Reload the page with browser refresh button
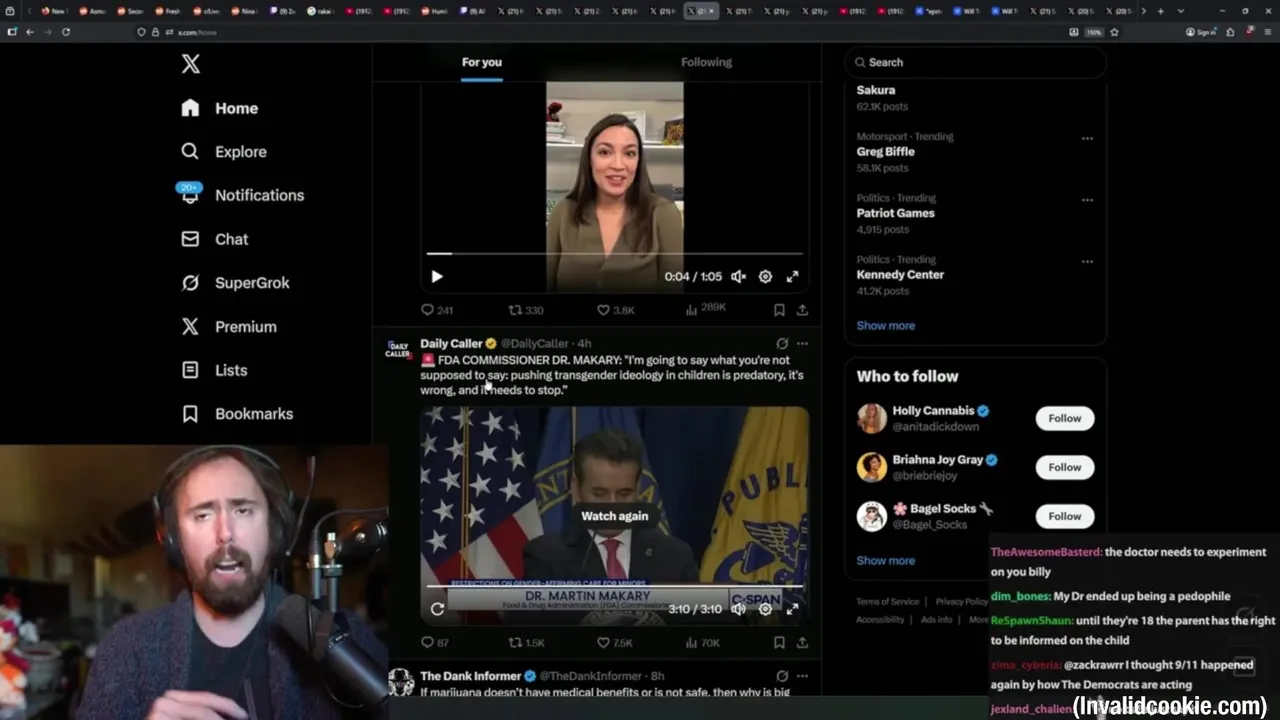This screenshot has width=1280, height=720. (66, 32)
